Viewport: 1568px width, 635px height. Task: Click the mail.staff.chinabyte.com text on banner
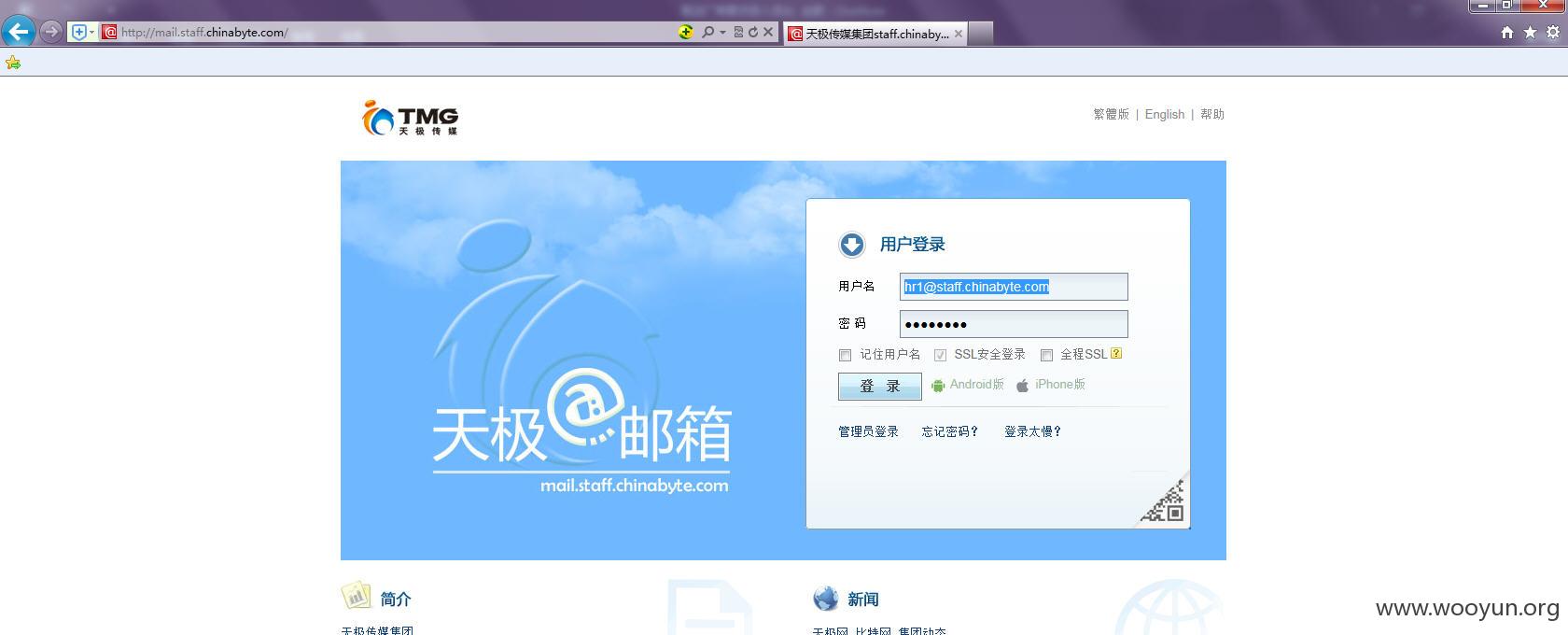[635, 486]
